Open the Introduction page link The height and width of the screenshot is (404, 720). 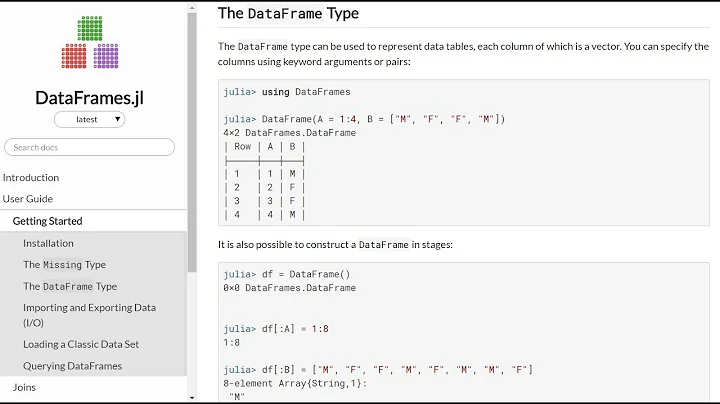(31, 177)
